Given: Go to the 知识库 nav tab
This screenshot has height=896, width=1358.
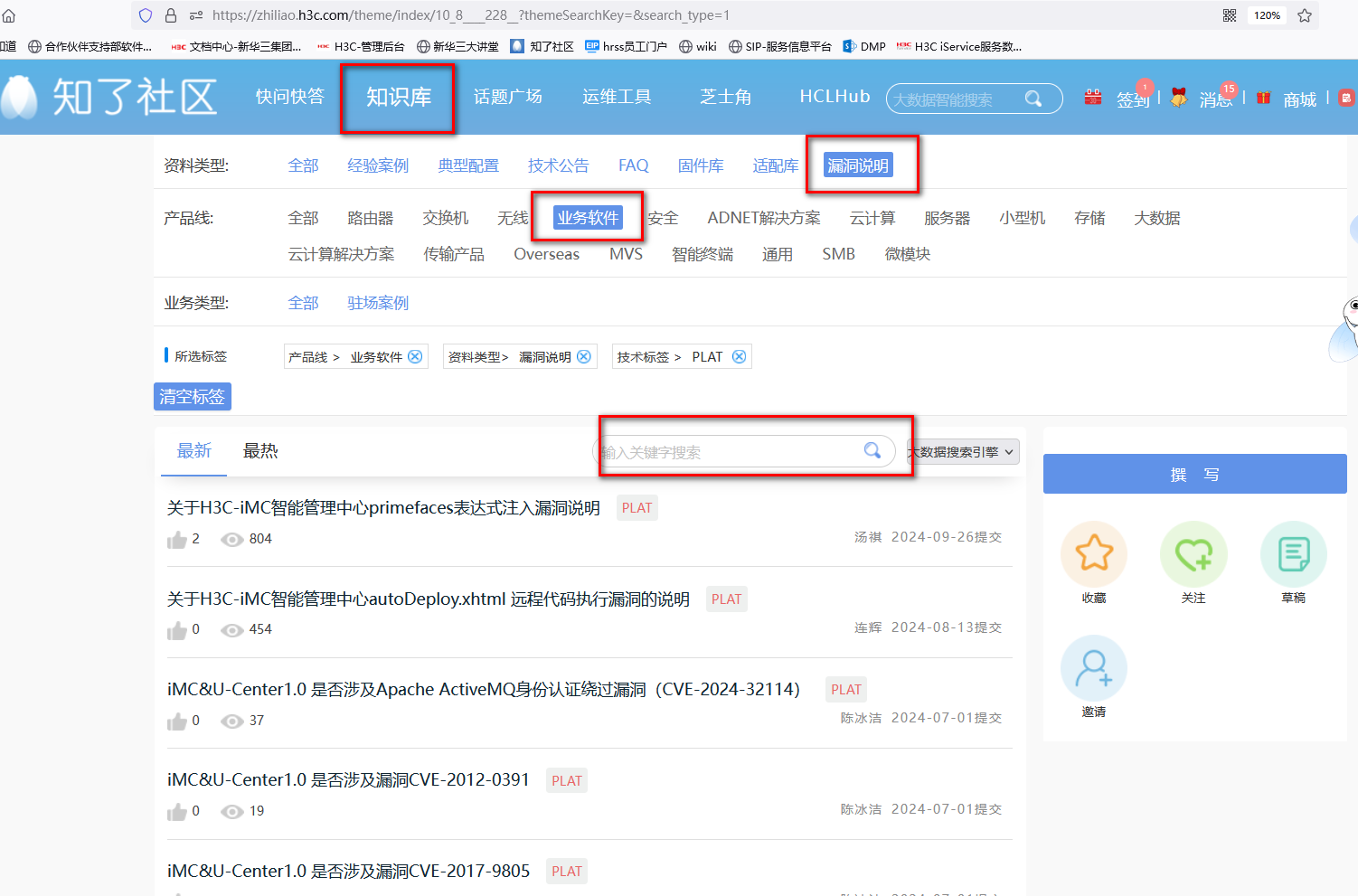Looking at the screenshot, I should pos(399,98).
